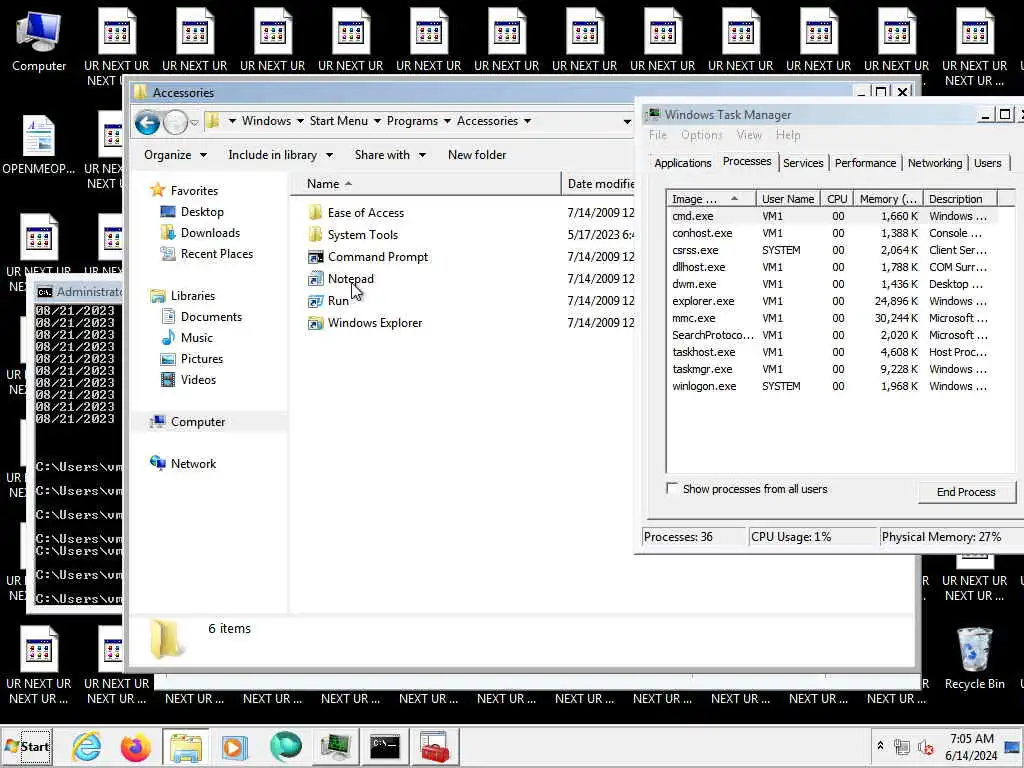The image size is (1024, 768).
Task: Select the Command Prompt shortcut
Action: pyautogui.click(x=368, y=257)
